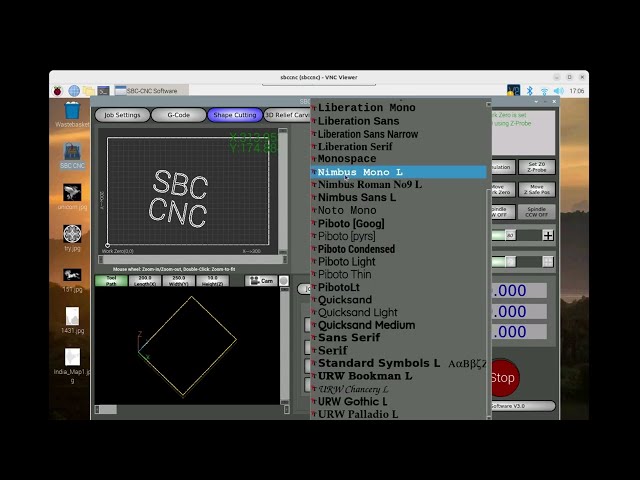This screenshot has width=640, height=480.
Task: Choose Nimbus Sans L font
Action: 398,197
